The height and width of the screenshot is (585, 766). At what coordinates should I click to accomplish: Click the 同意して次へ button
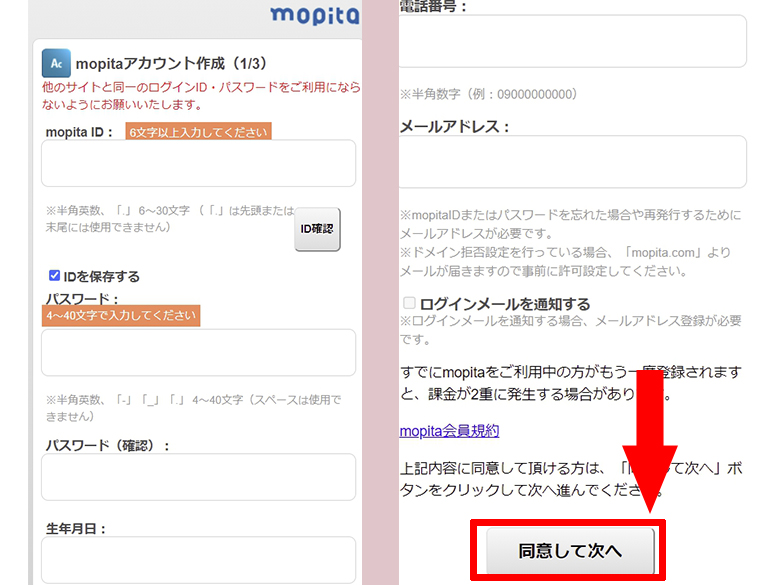[570, 551]
